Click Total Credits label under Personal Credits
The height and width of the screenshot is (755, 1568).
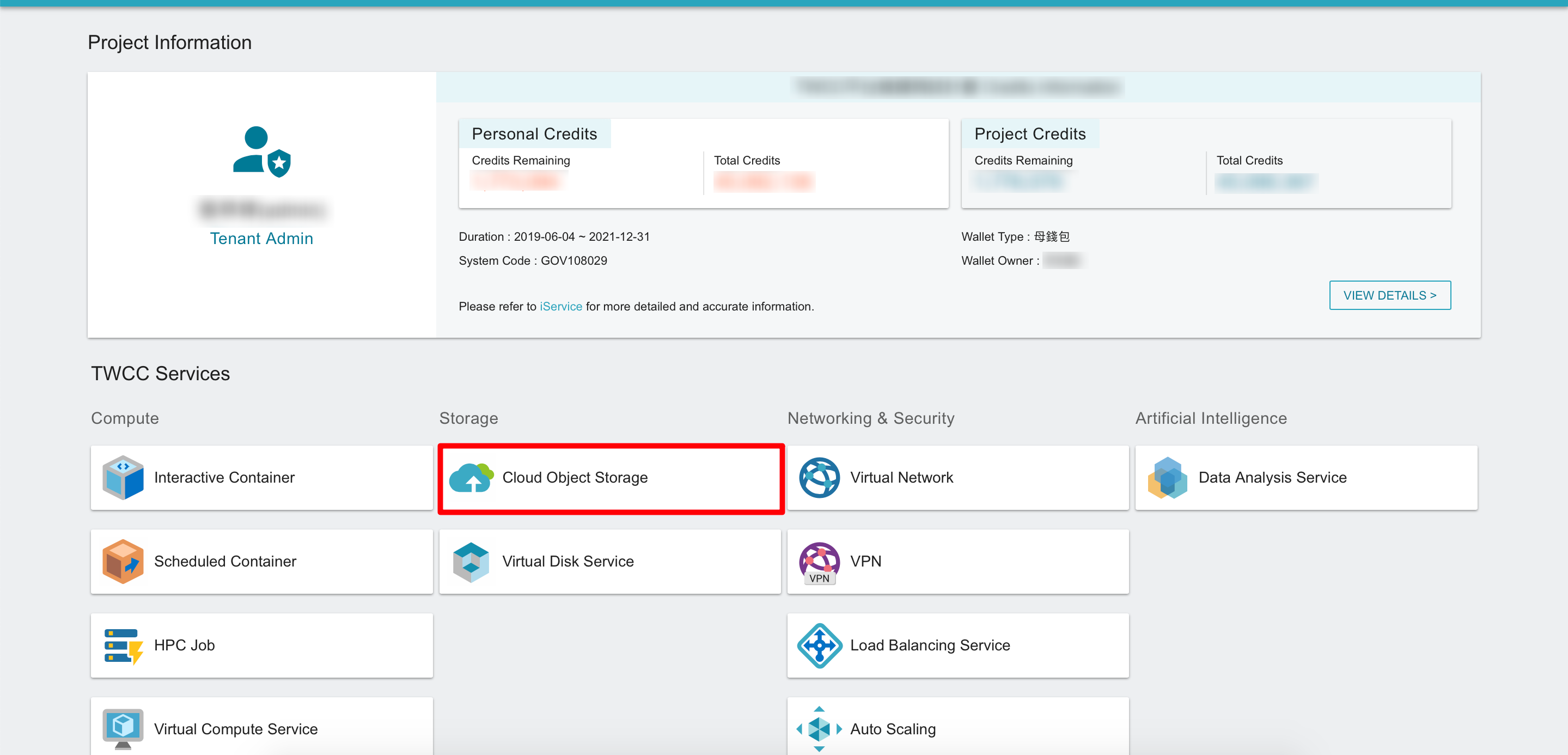747,160
